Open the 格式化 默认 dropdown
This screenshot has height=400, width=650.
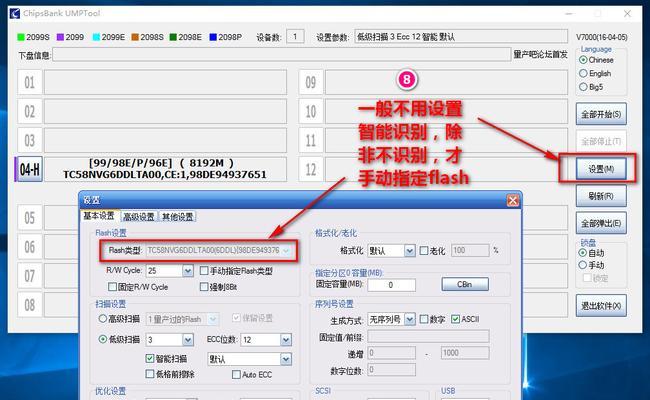point(410,251)
